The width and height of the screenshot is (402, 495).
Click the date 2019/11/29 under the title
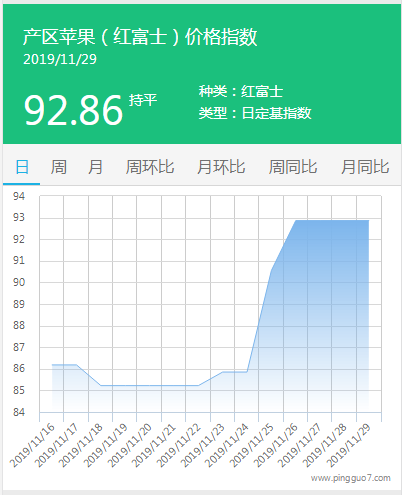60,59
